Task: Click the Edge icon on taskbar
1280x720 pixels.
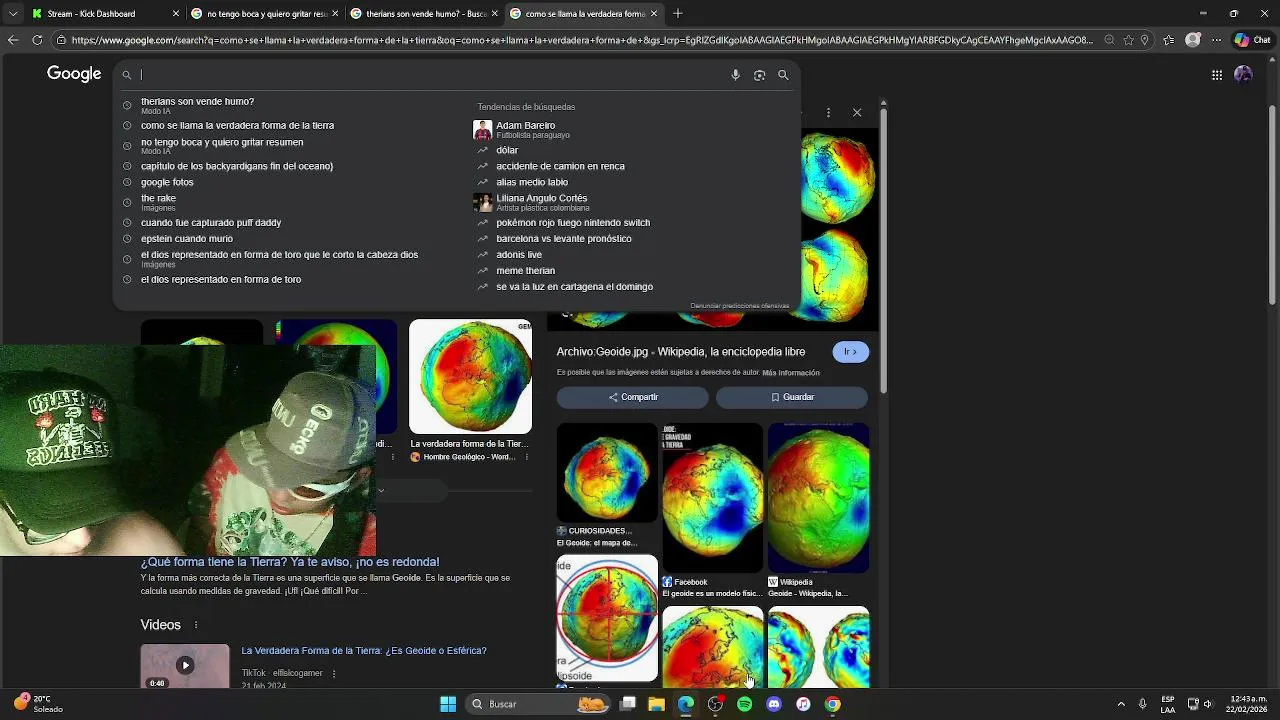Action: click(x=686, y=704)
